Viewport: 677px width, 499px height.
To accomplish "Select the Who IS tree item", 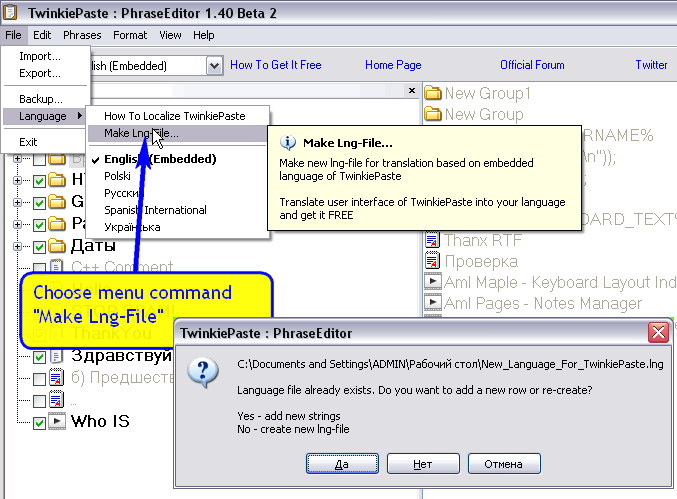I will click(x=100, y=421).
